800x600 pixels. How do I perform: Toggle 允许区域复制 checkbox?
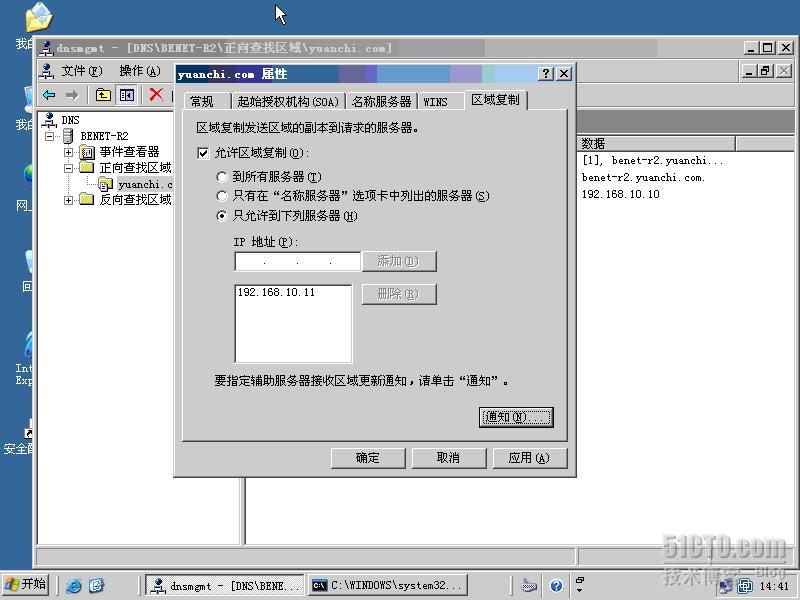(x=203, y=153)
